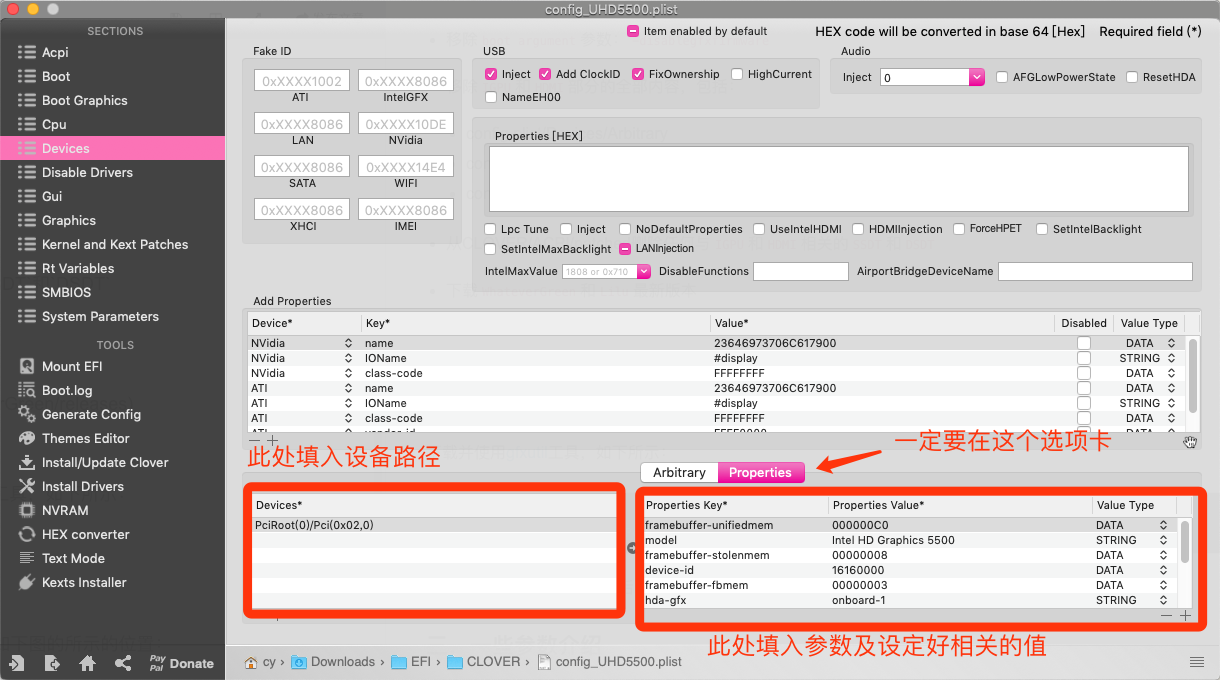Open the Boot.log viewer
1220x680 pixels.
point(67,390)
